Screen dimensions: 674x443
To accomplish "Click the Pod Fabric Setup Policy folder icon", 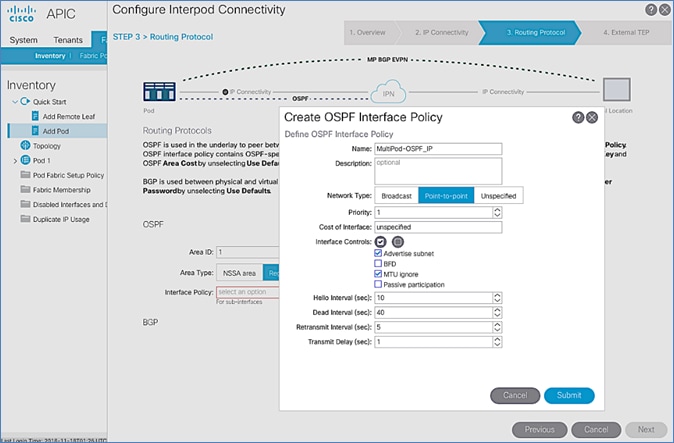I will click(25, 174).
